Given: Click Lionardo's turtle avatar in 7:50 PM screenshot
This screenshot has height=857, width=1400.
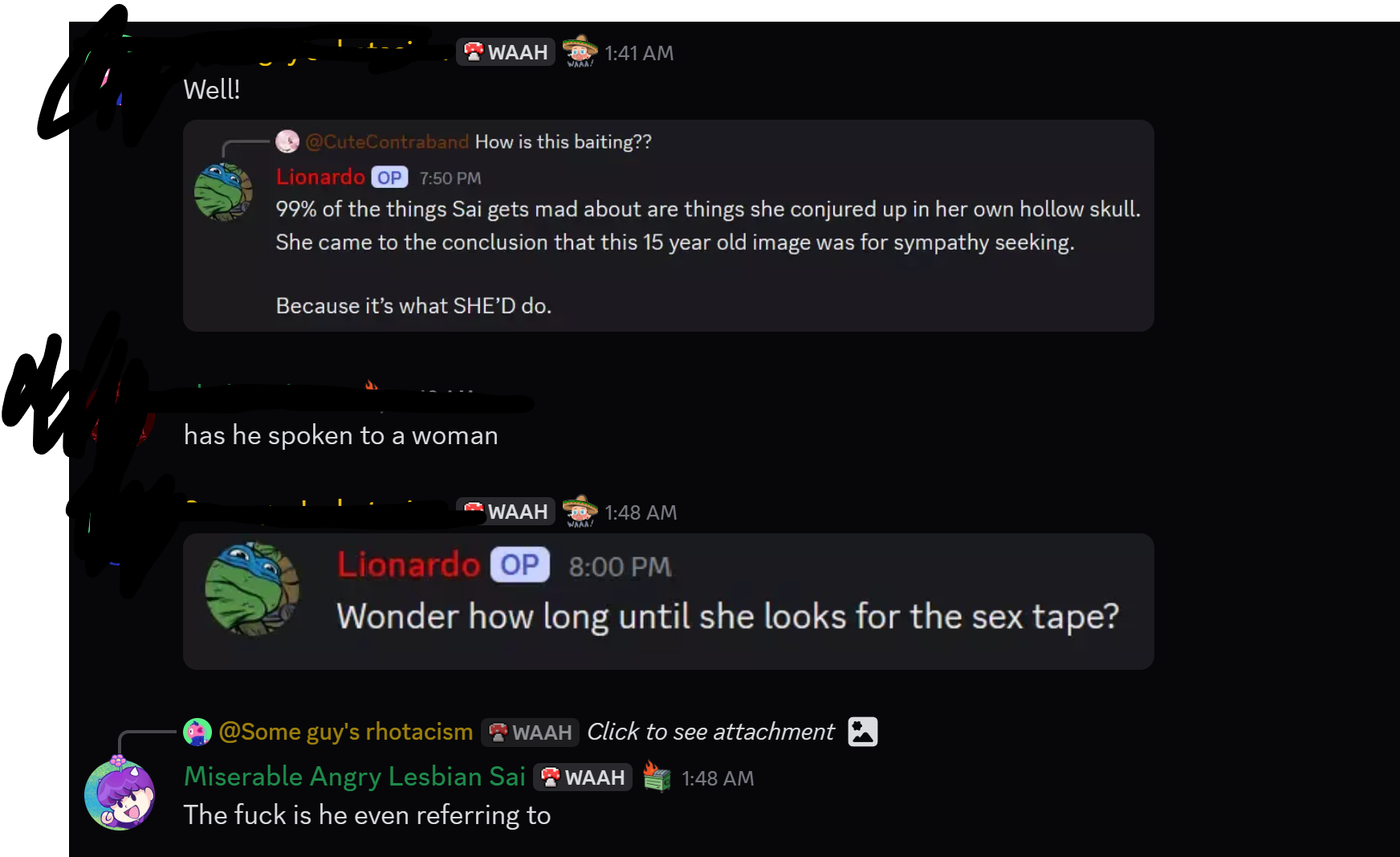Looking at the screenshot, I should tap(224, 192).
